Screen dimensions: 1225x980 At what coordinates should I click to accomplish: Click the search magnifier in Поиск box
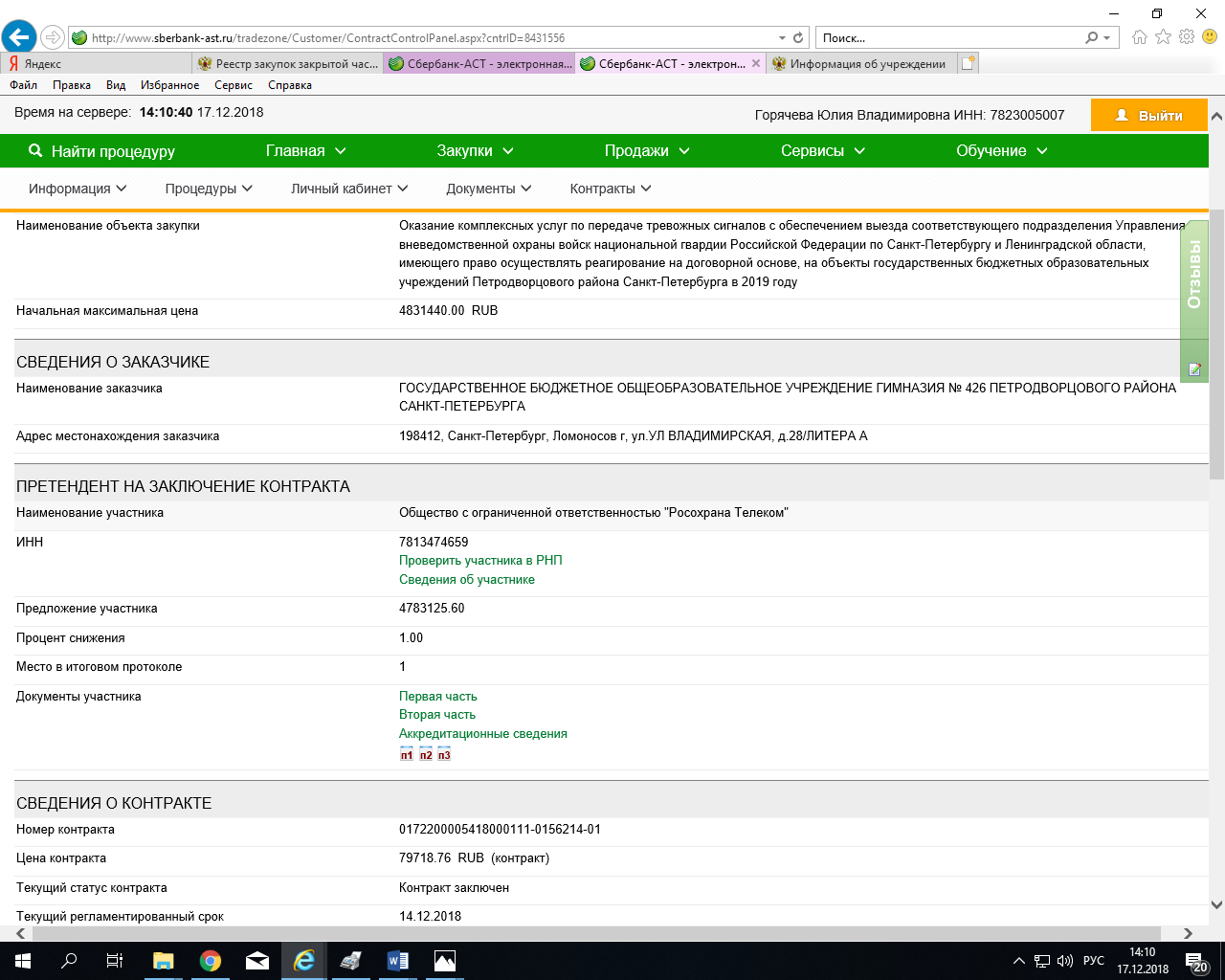click(x=1092, y=38)
